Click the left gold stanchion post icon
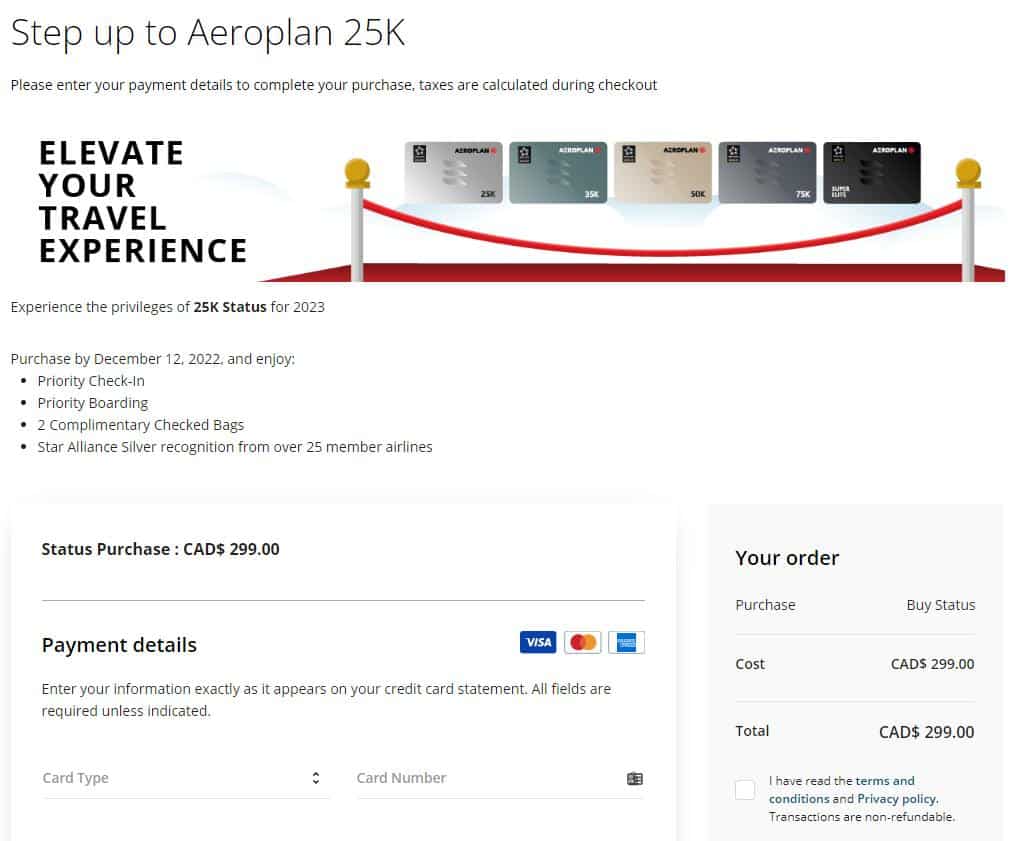This screenshot has width=1022, height=841. tap(357, 215)
